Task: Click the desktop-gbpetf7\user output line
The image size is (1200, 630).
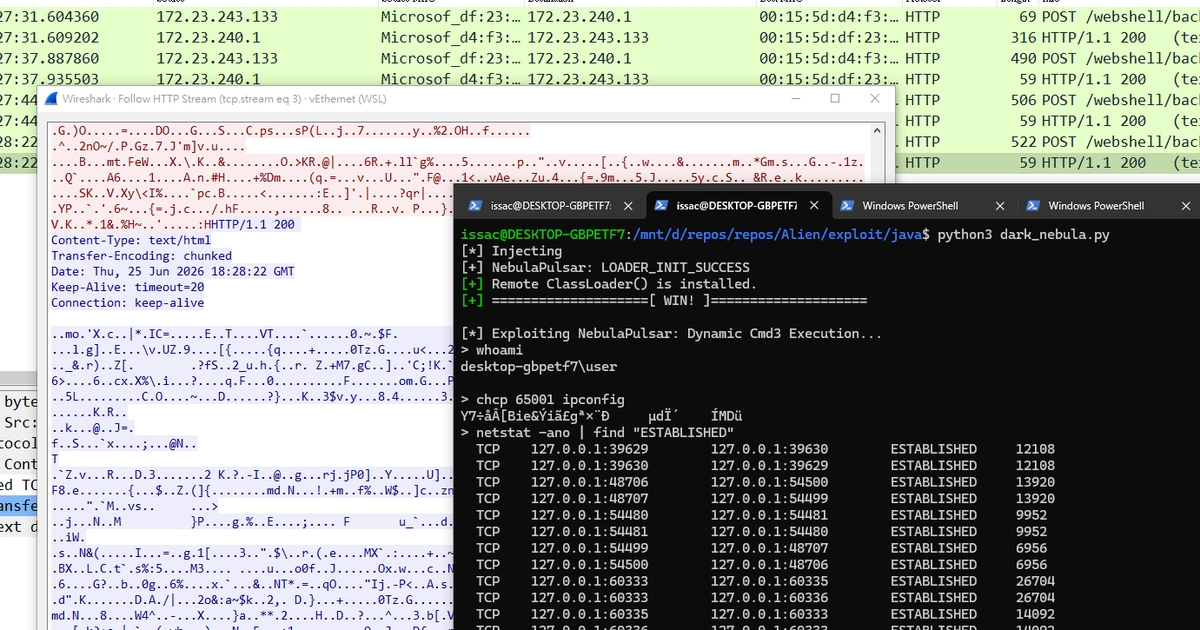Action: click(539, 366)
